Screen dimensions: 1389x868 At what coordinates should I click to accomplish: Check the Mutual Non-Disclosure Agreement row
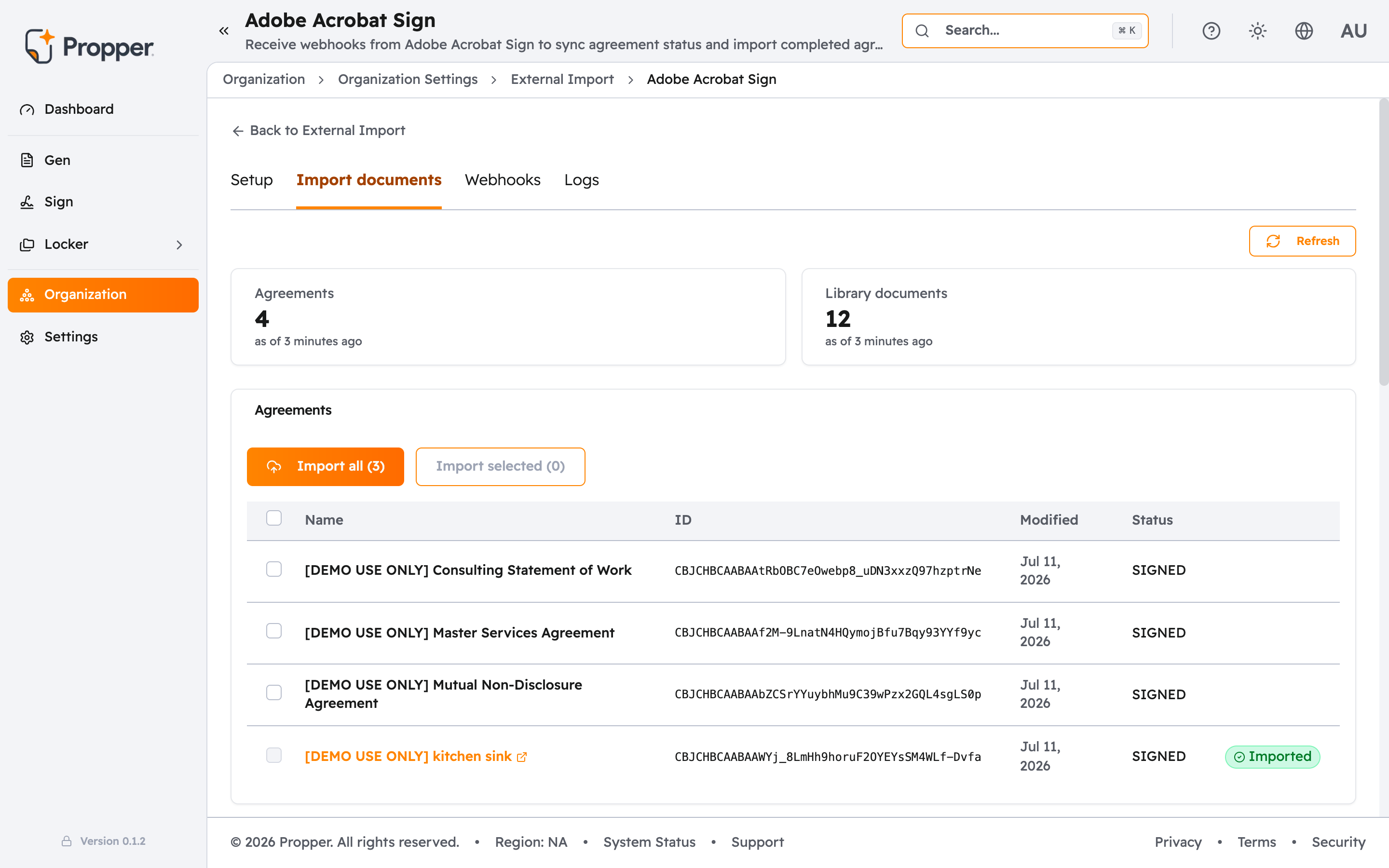click(274, 692)
